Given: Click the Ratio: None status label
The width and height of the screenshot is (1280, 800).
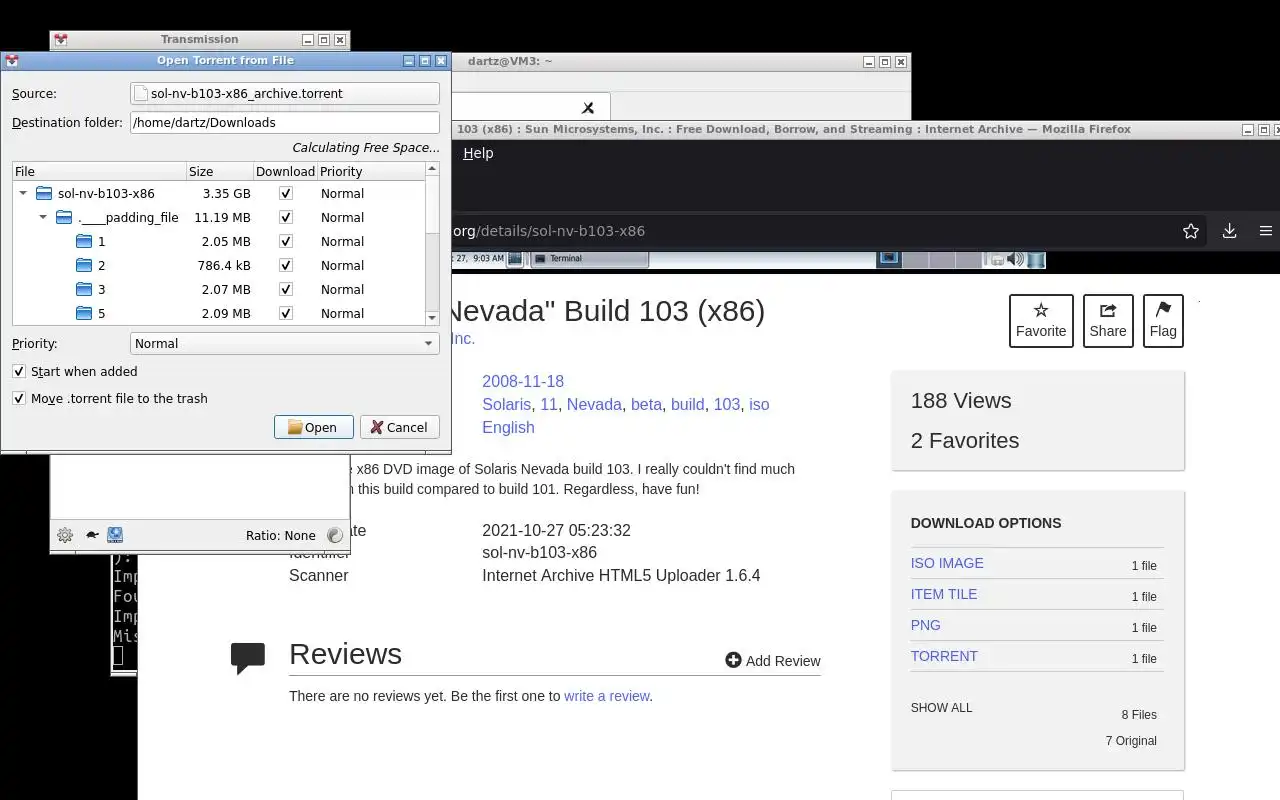Looking at the screenshot, I should [280, 535].
